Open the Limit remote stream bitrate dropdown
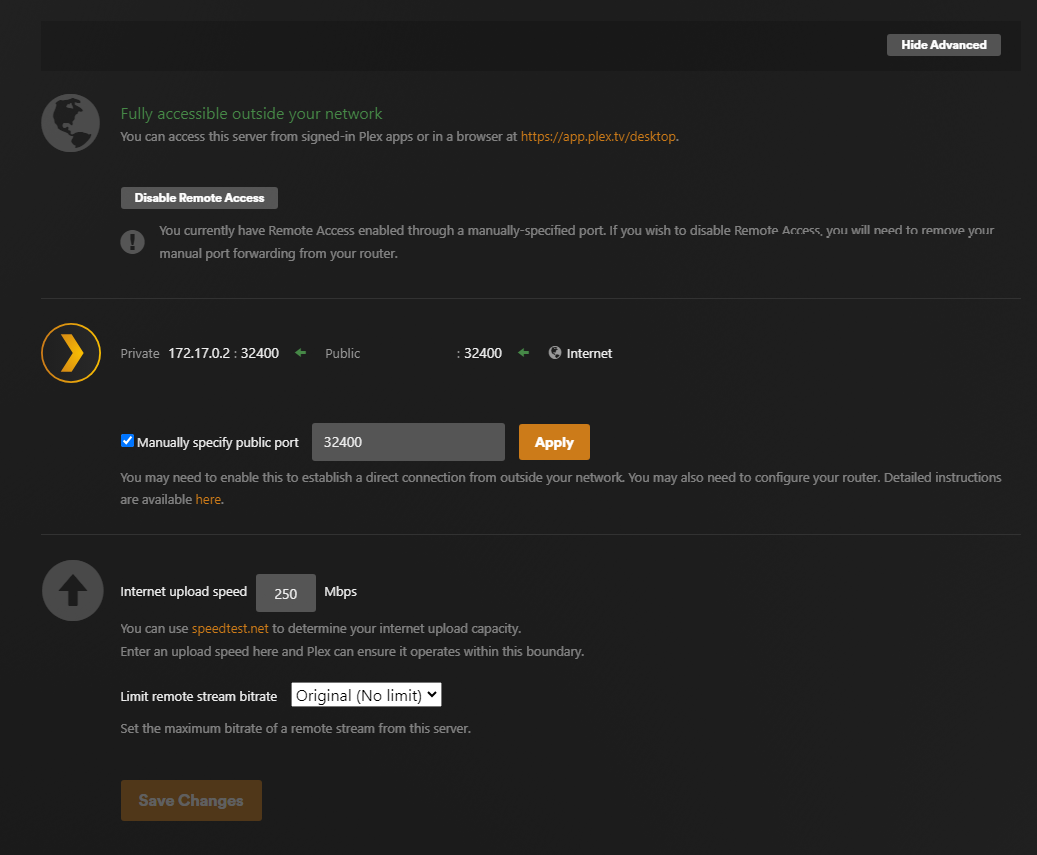1037x855 pixels. (x=366, y=695)
